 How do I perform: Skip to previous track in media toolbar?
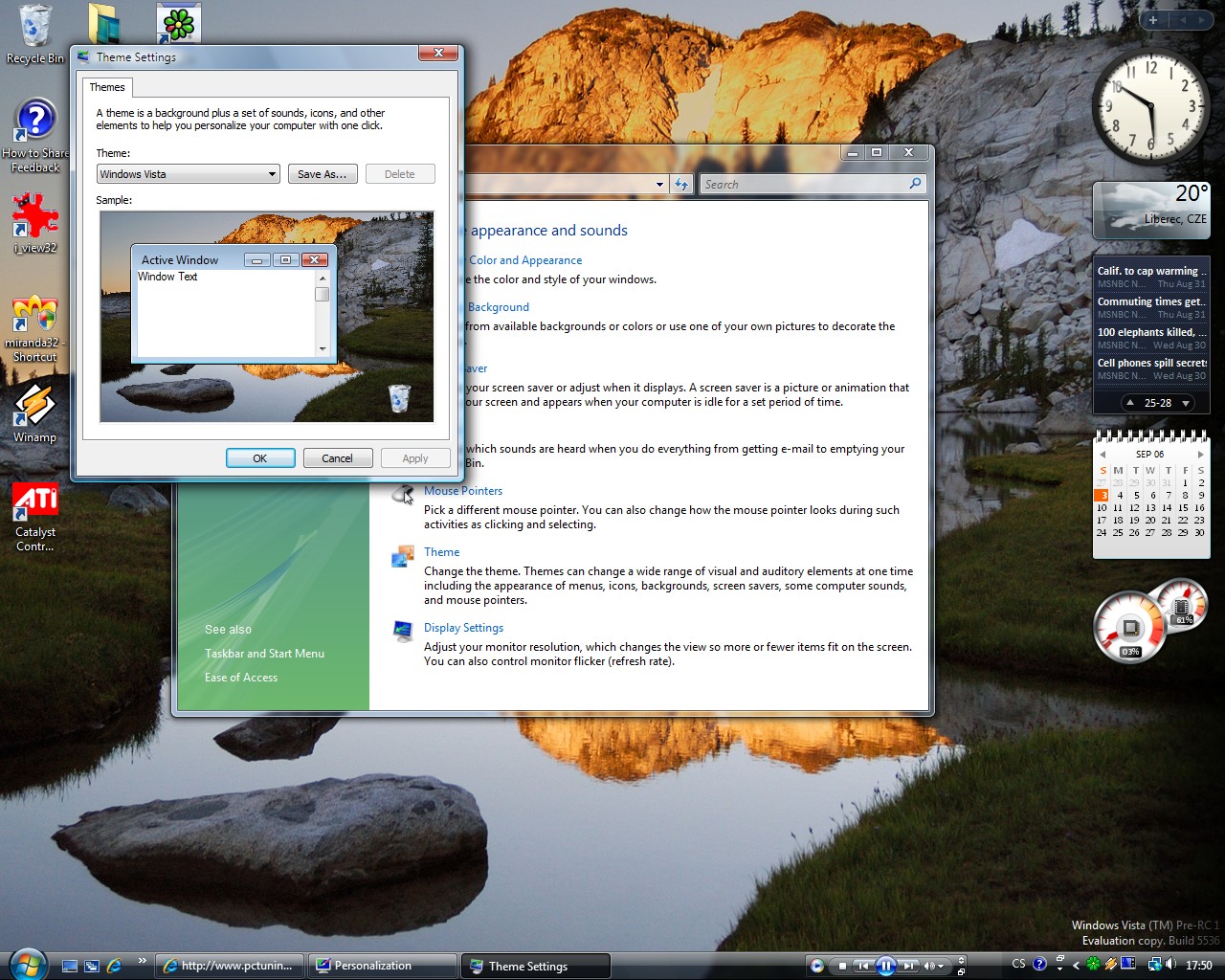pyautogui.click(x=863, y=966)
